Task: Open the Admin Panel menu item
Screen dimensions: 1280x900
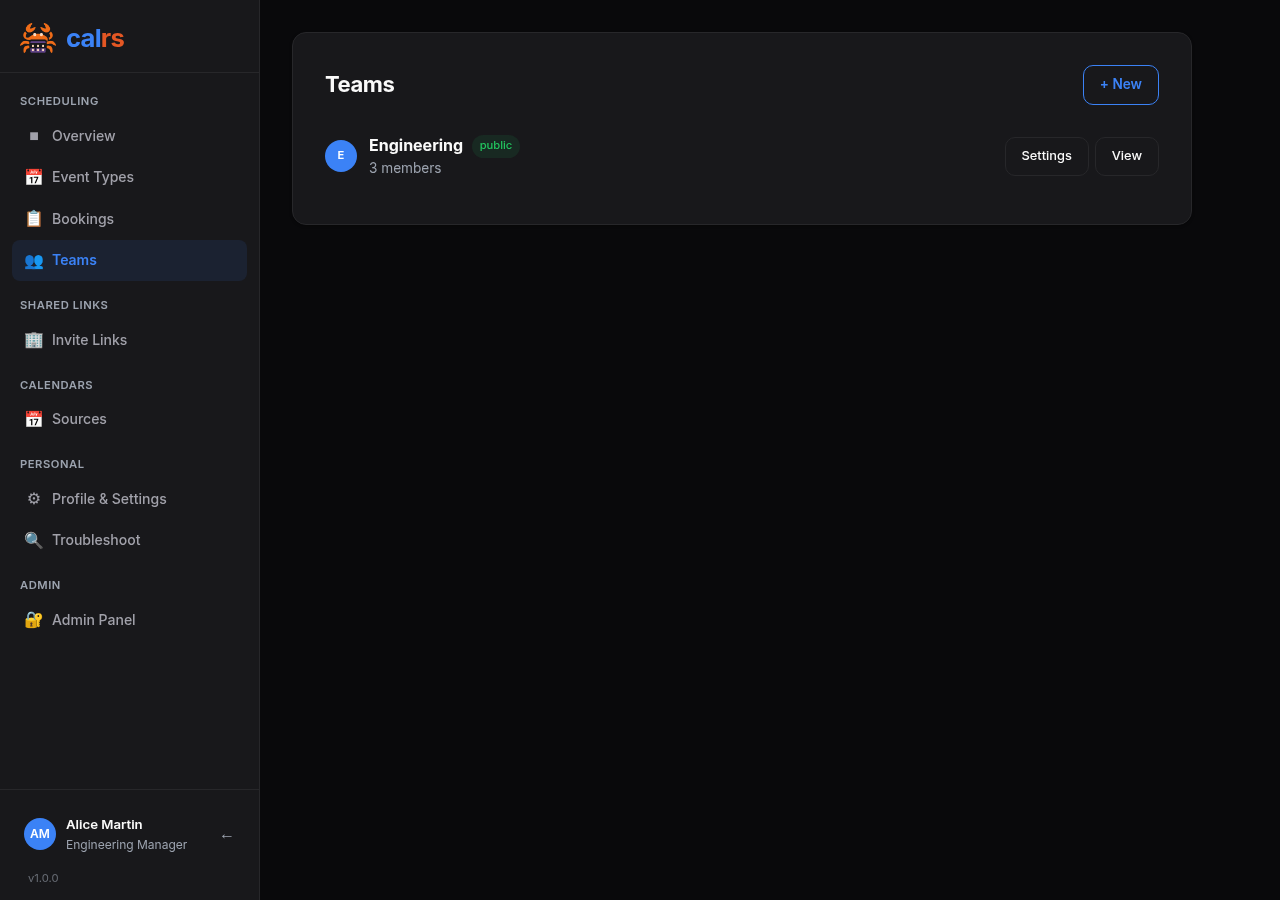Action: [94, 620]
